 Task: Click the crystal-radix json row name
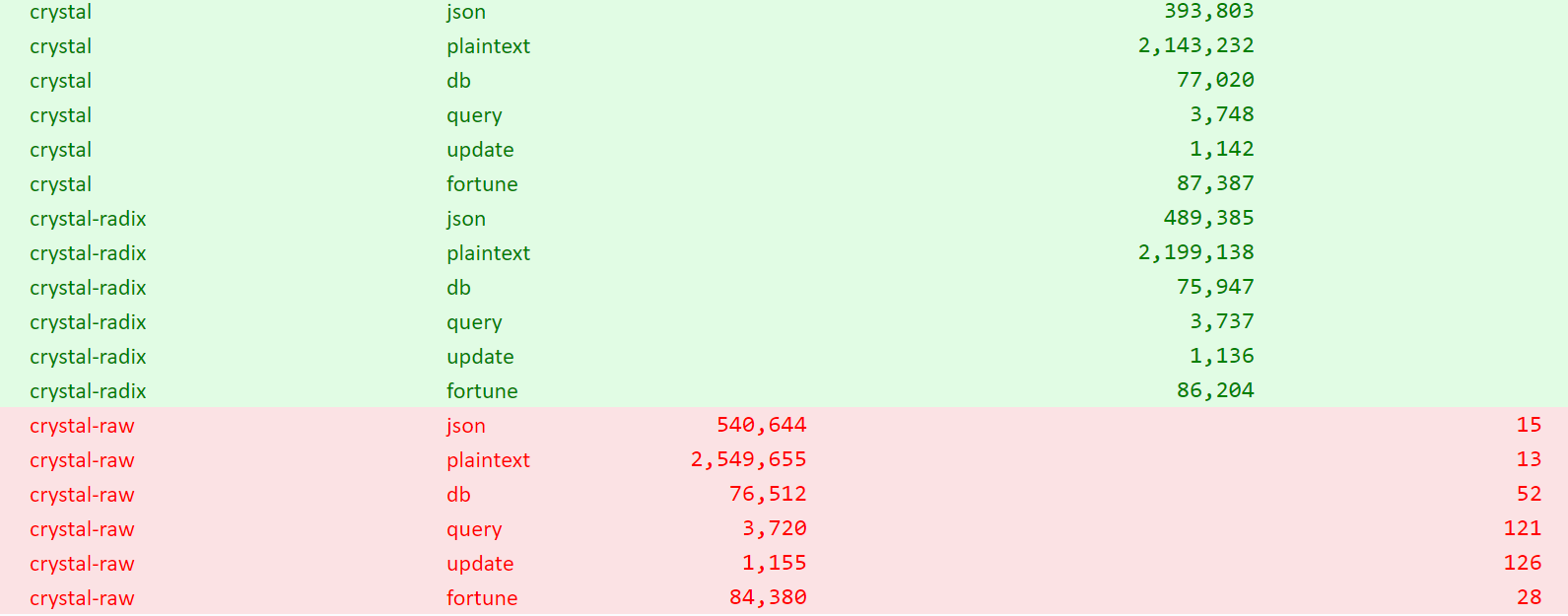tap(88, 219)
